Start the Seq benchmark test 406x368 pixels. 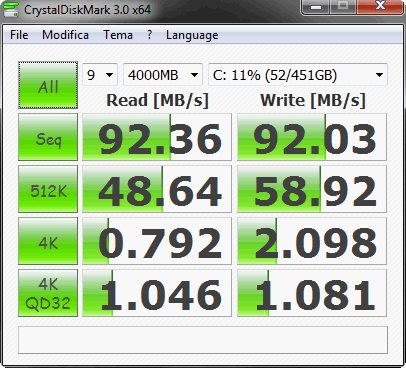(x=48, y=137)
